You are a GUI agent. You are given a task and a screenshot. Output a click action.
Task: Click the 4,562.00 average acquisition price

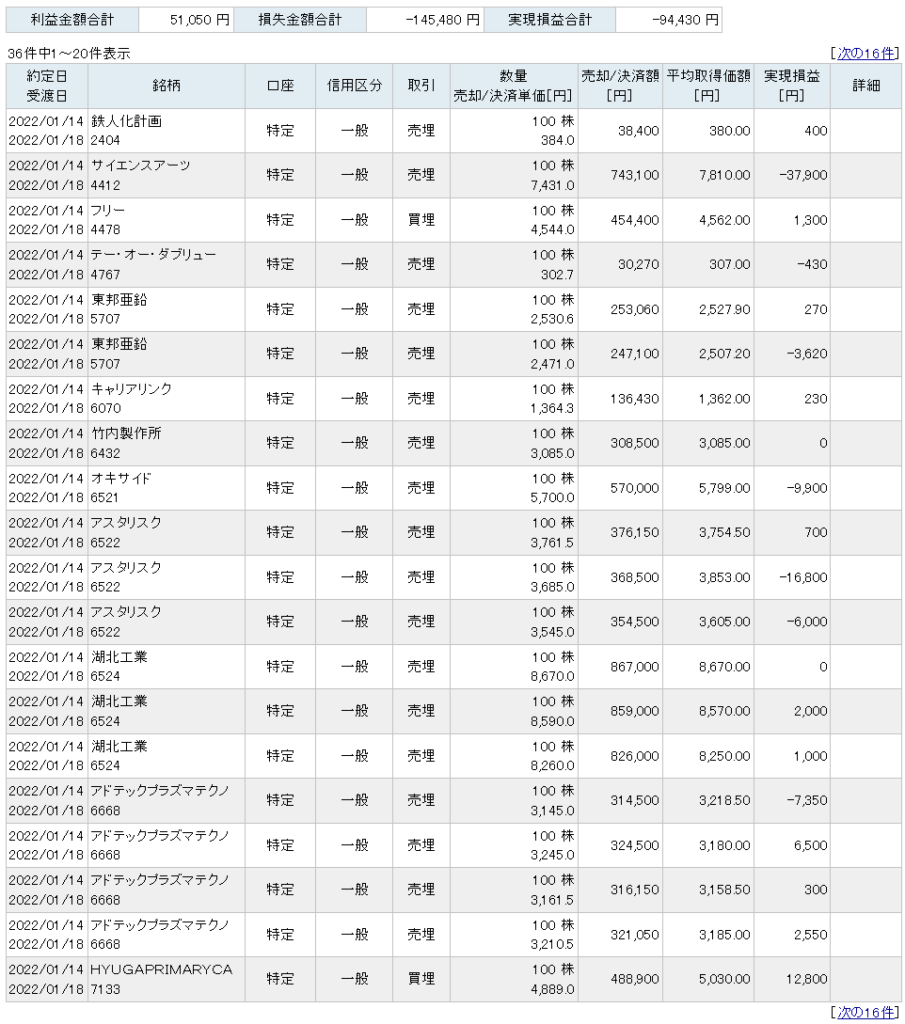[725, 220]
